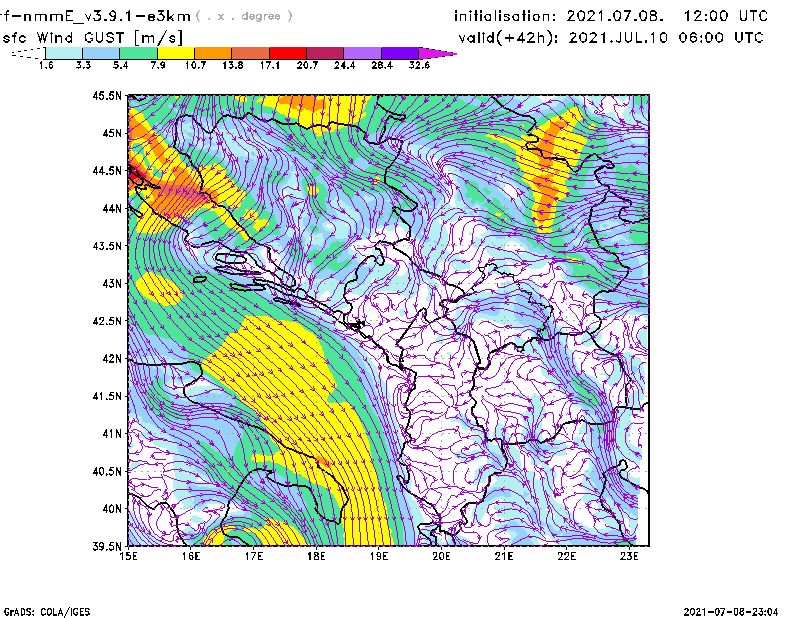Screen dimensions: 800x618
Task: Click the 42N latitude label
Action: click(112, 358)
